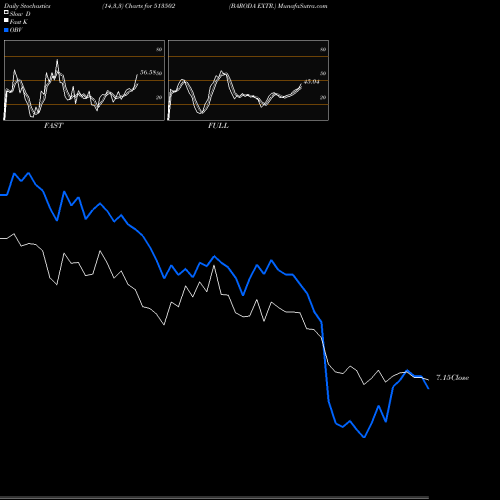Click the 20 axis label in FULL chart
This screenshot has width=500, height=500.
[323, 98]
